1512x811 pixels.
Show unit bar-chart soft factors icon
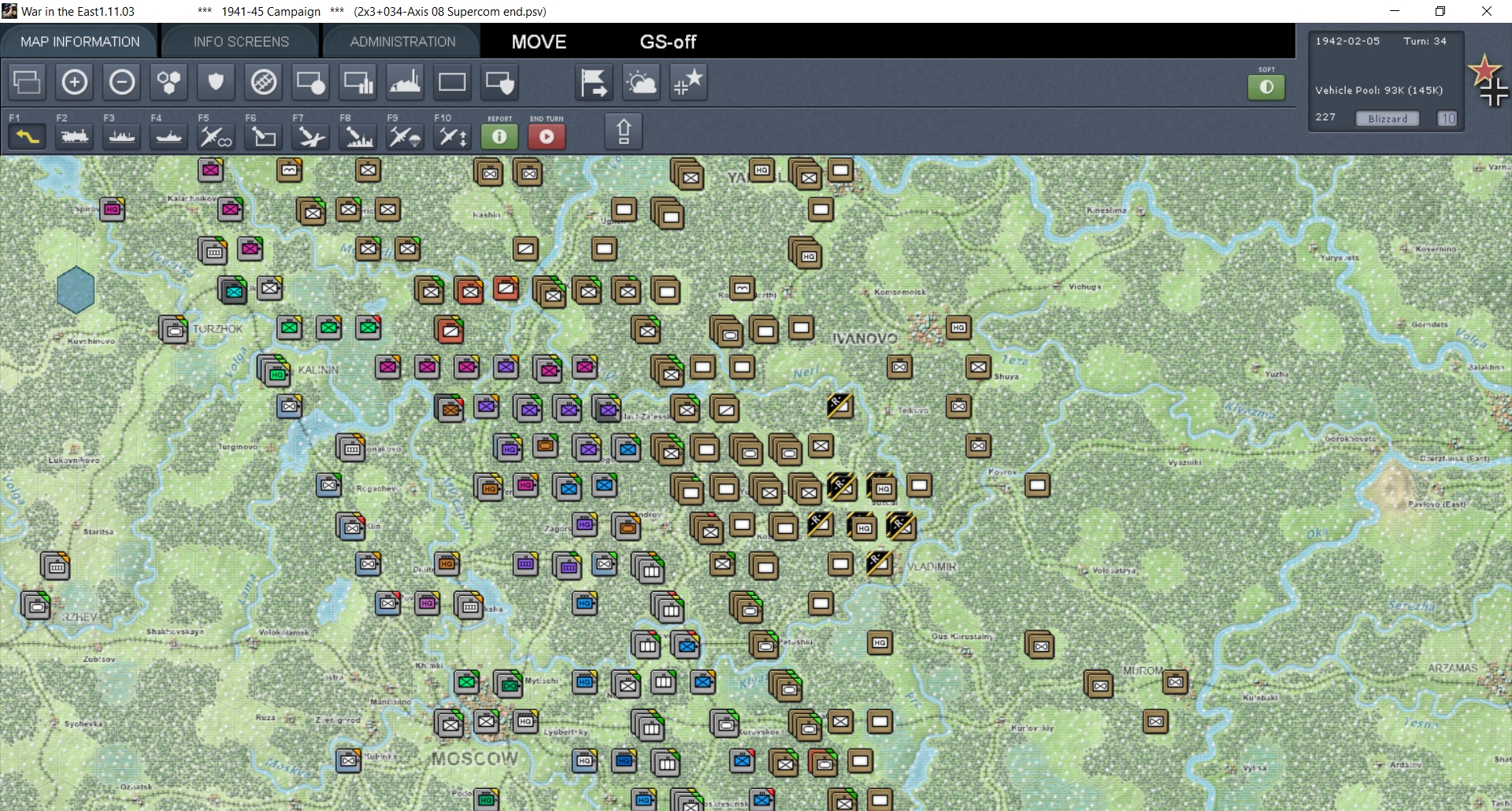click(358, 82)
